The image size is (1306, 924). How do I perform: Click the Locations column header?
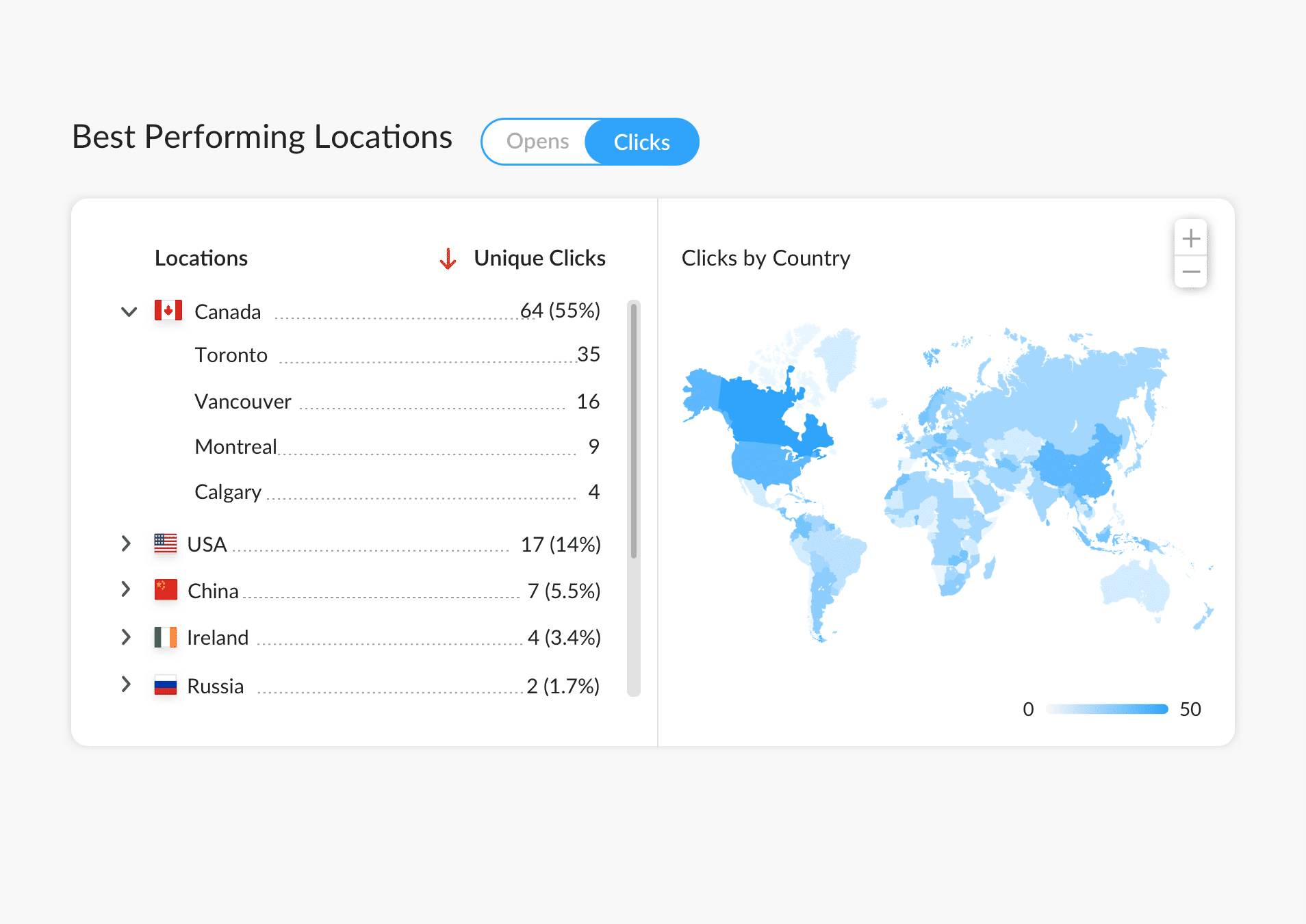pyautogui.click(x=201, y=258)
